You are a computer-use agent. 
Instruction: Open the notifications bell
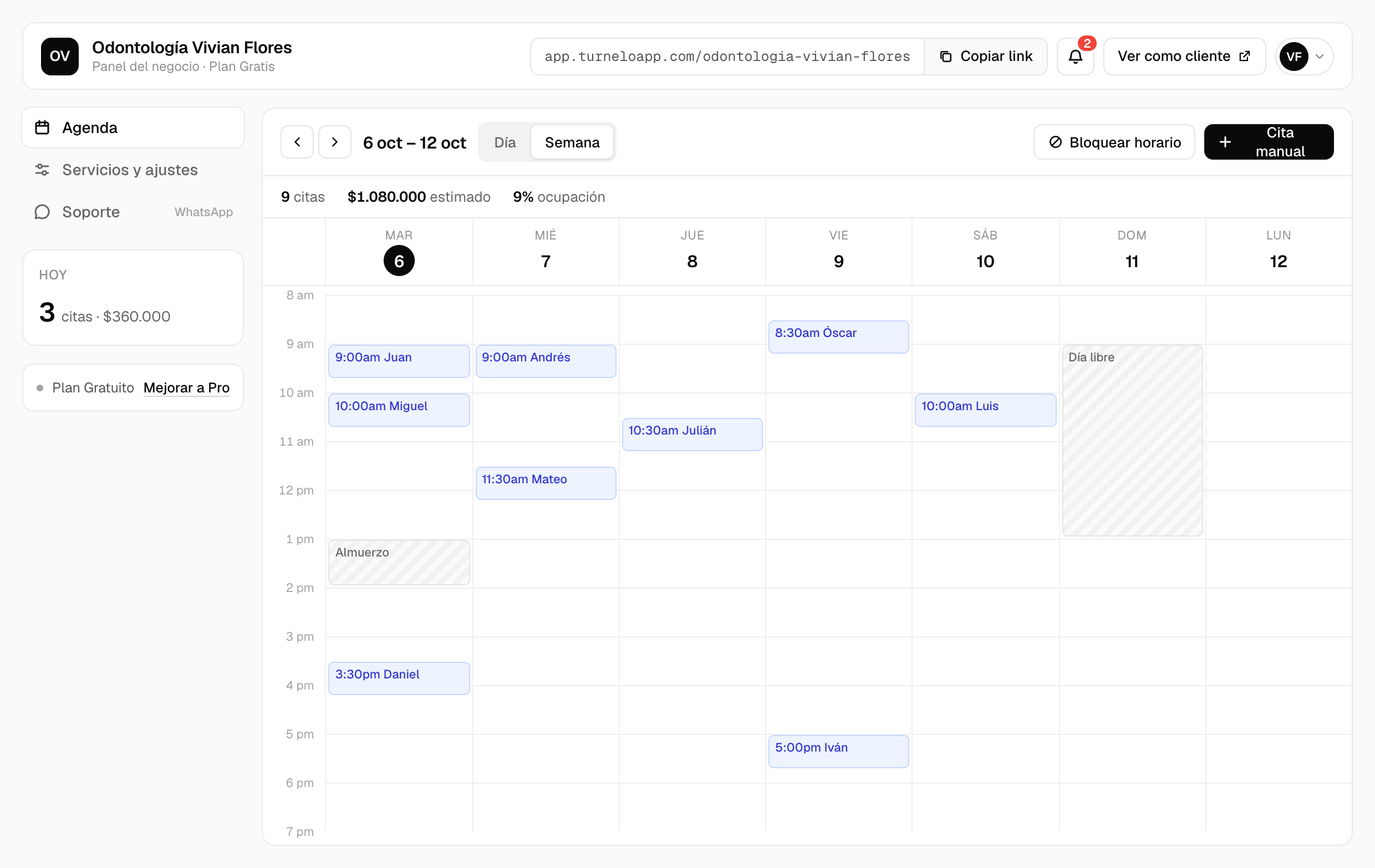coord(1075,56)
